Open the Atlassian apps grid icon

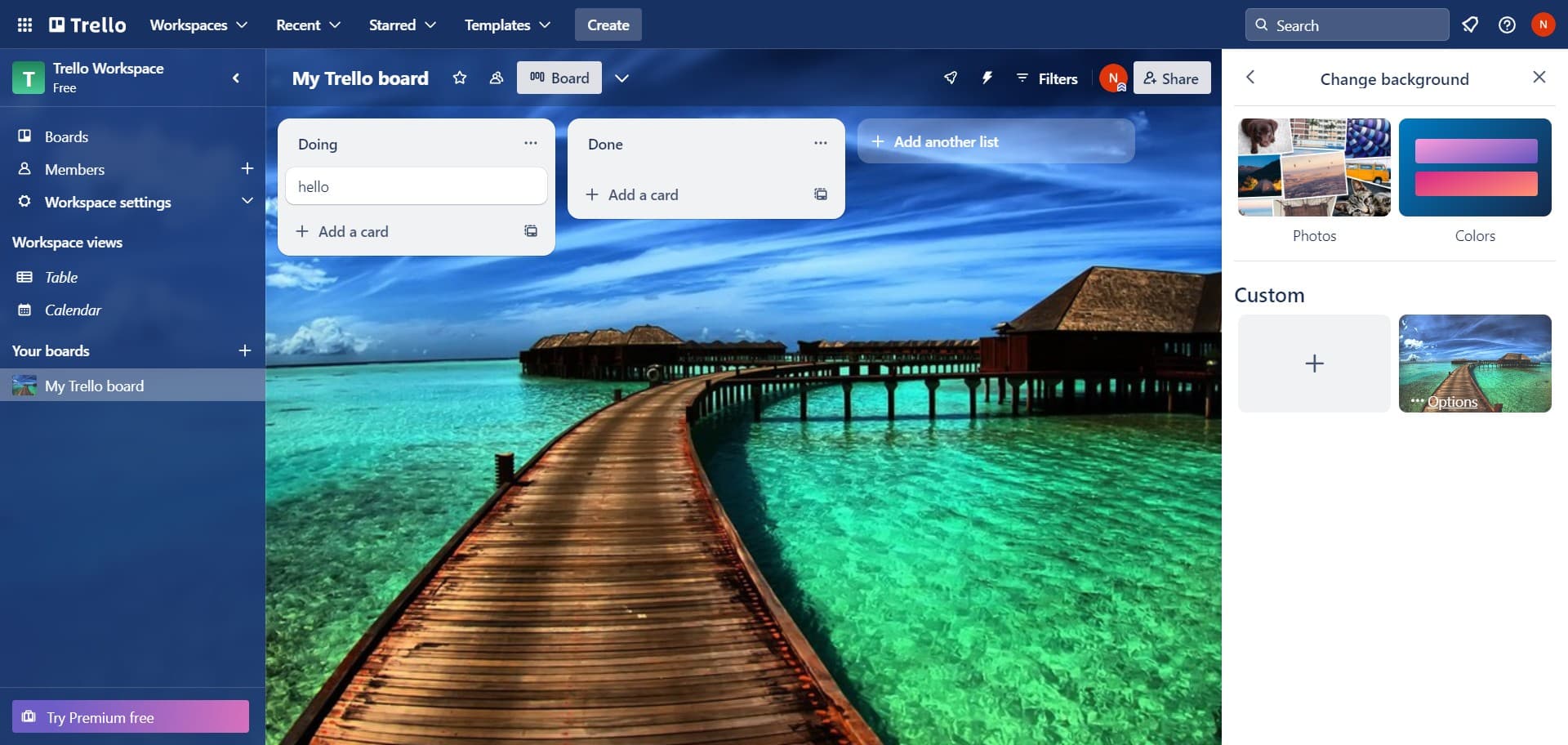coord(24,25)
